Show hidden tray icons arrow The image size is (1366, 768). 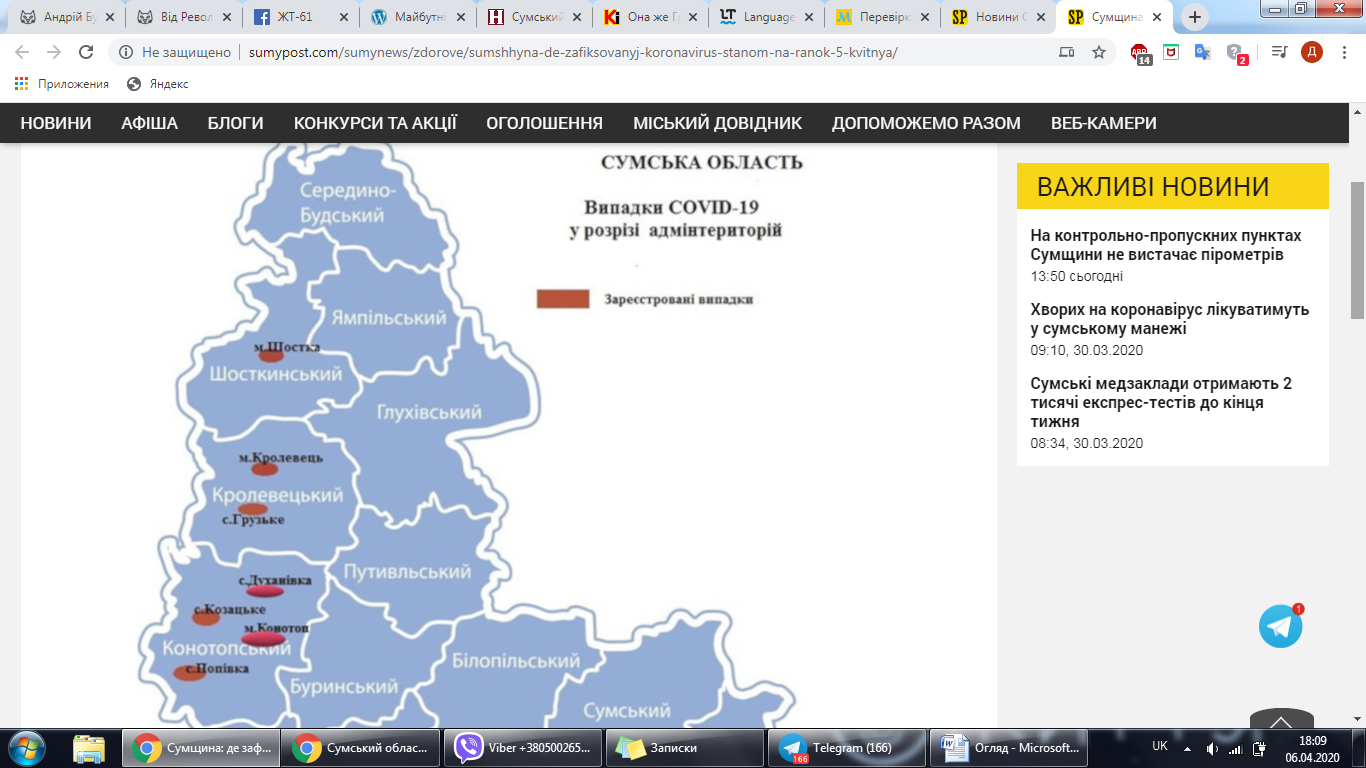tap(1187, 747)
